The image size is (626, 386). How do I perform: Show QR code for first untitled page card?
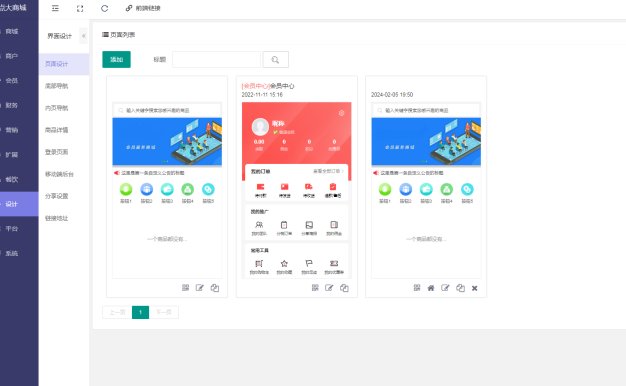[185, 287]
